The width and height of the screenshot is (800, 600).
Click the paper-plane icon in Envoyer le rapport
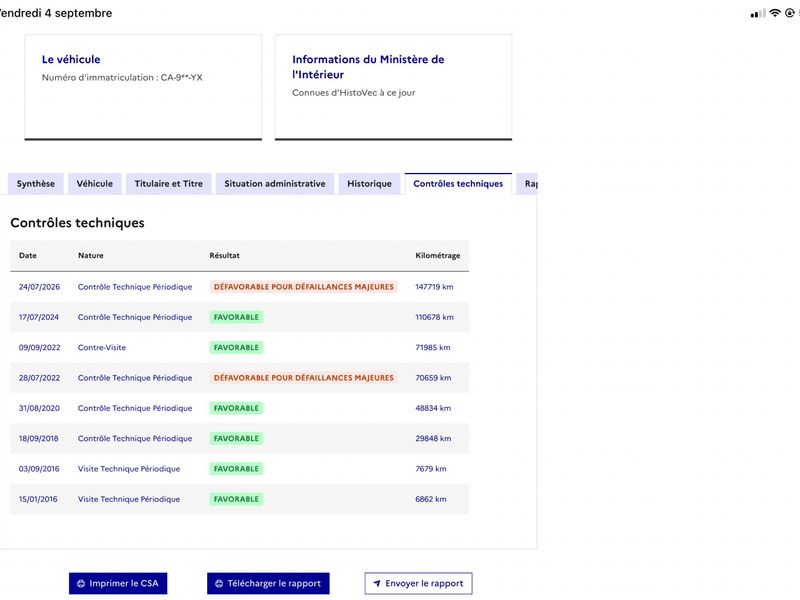pos(377,584)
